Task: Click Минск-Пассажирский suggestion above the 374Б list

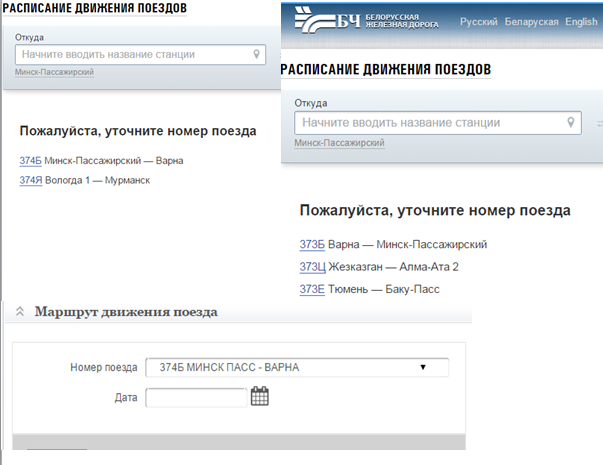Action: click(x=55, y=73)
